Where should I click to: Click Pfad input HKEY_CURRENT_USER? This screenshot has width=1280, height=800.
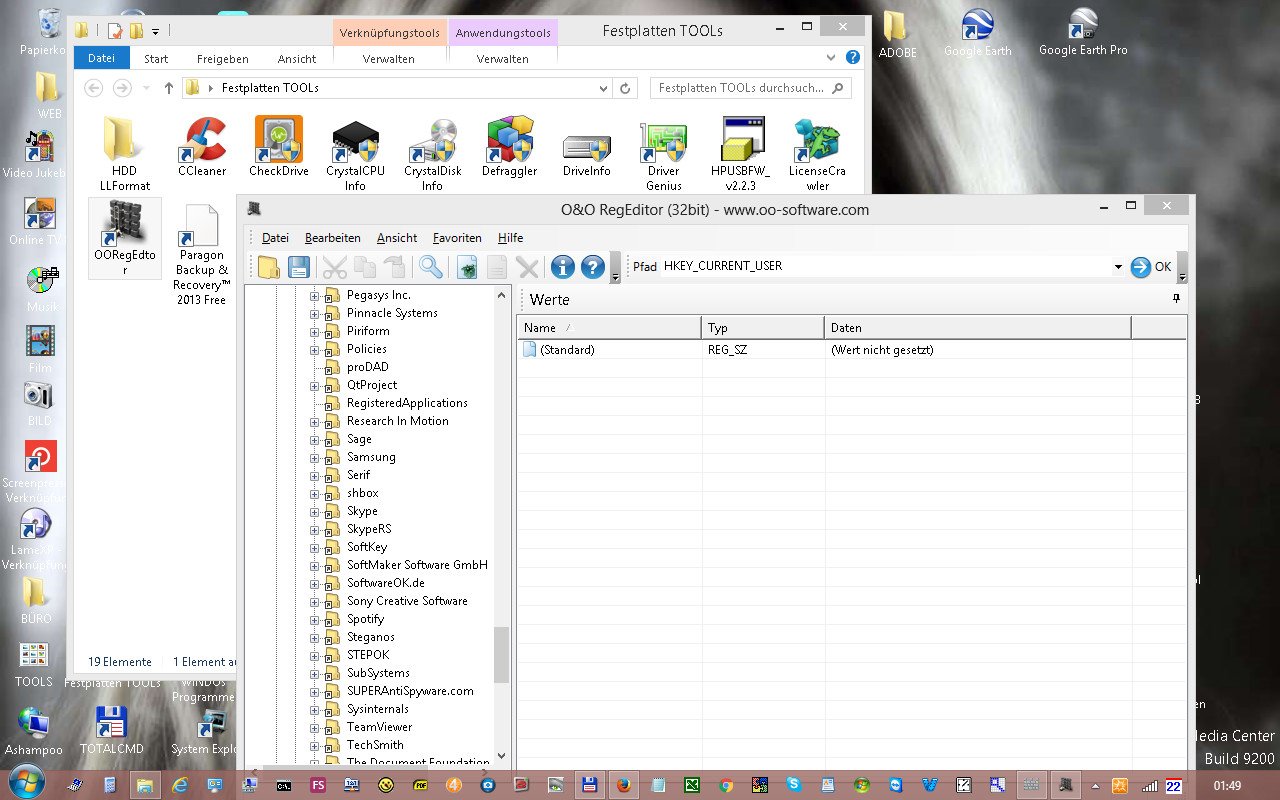(886, 267)
